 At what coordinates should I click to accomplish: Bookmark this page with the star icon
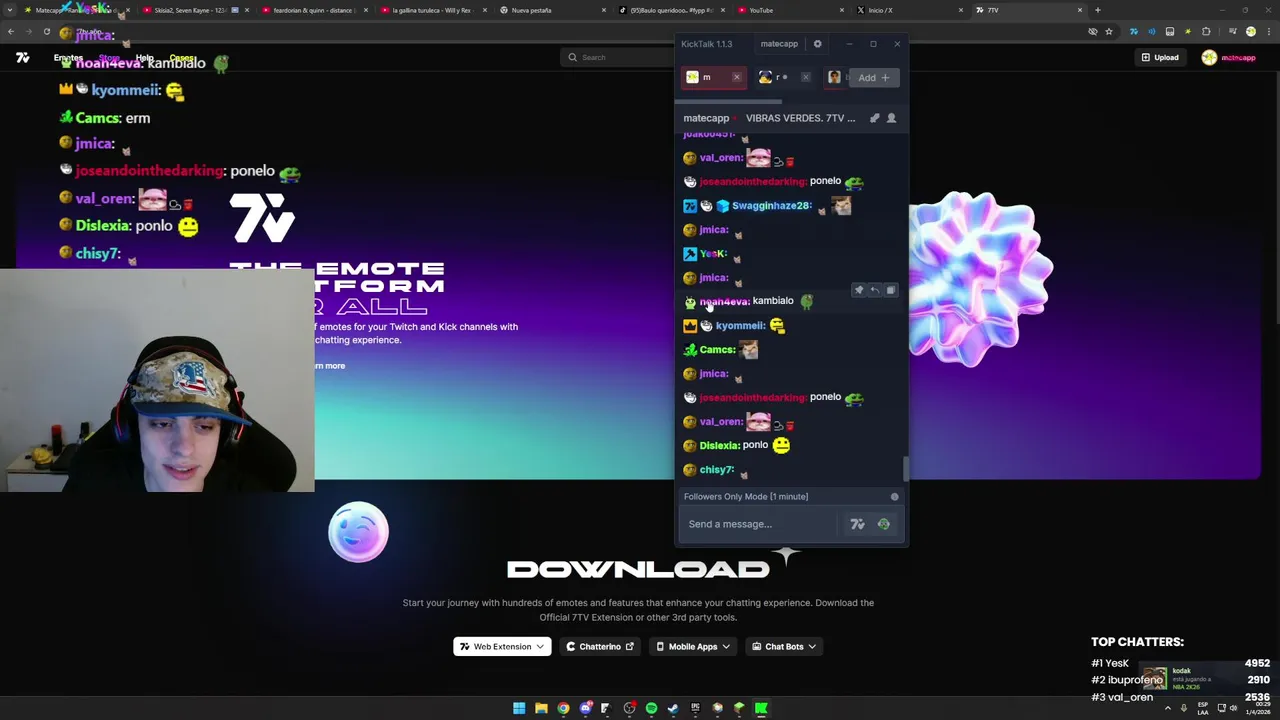(x=1108, y=31)
